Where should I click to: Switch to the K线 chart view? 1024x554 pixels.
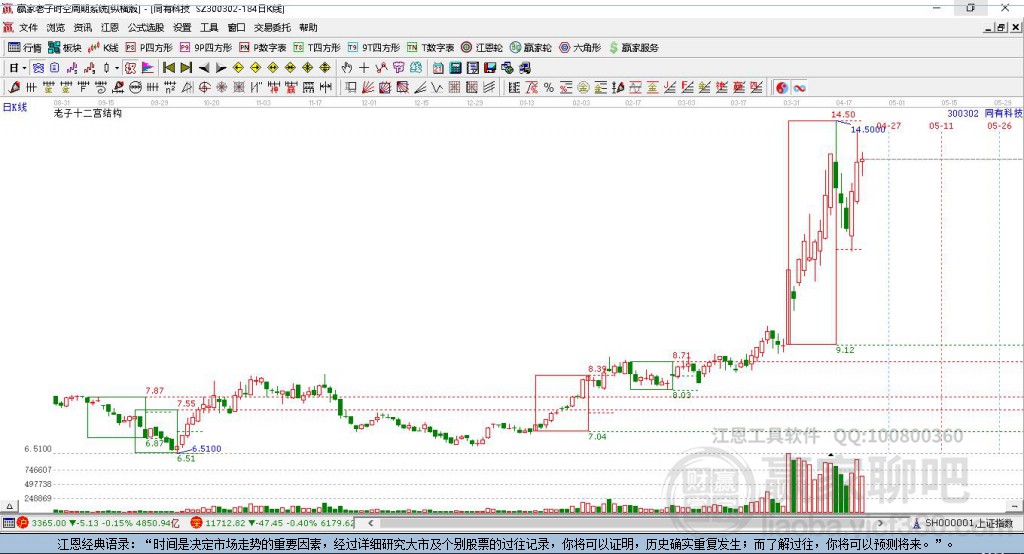coord(103,48)
